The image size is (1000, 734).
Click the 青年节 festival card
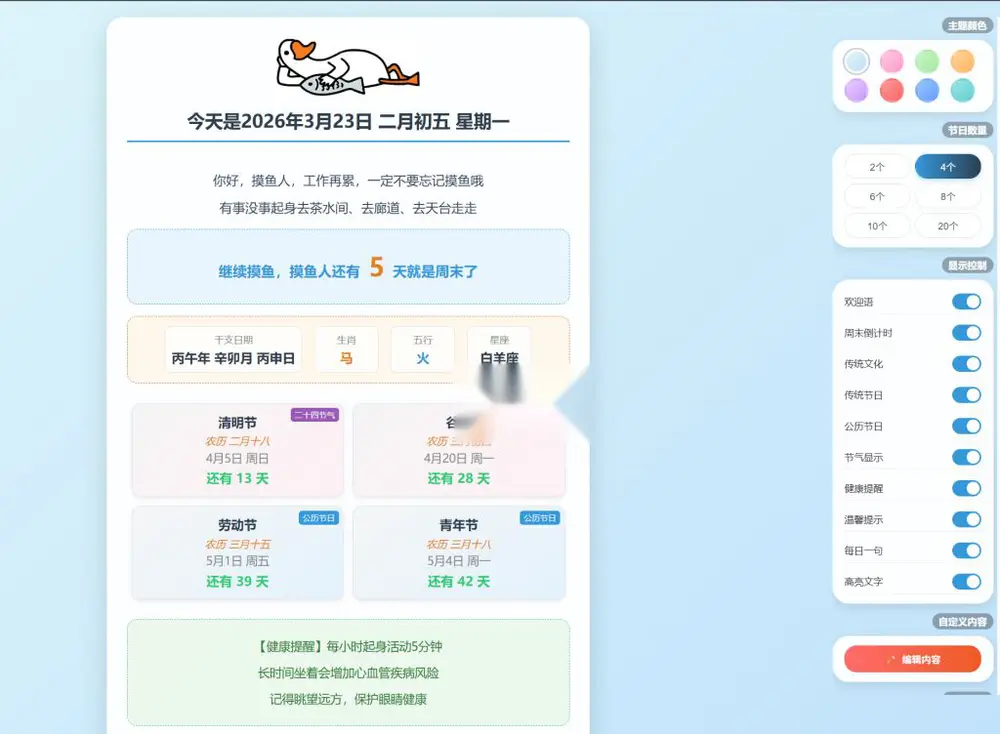[459, 553]
